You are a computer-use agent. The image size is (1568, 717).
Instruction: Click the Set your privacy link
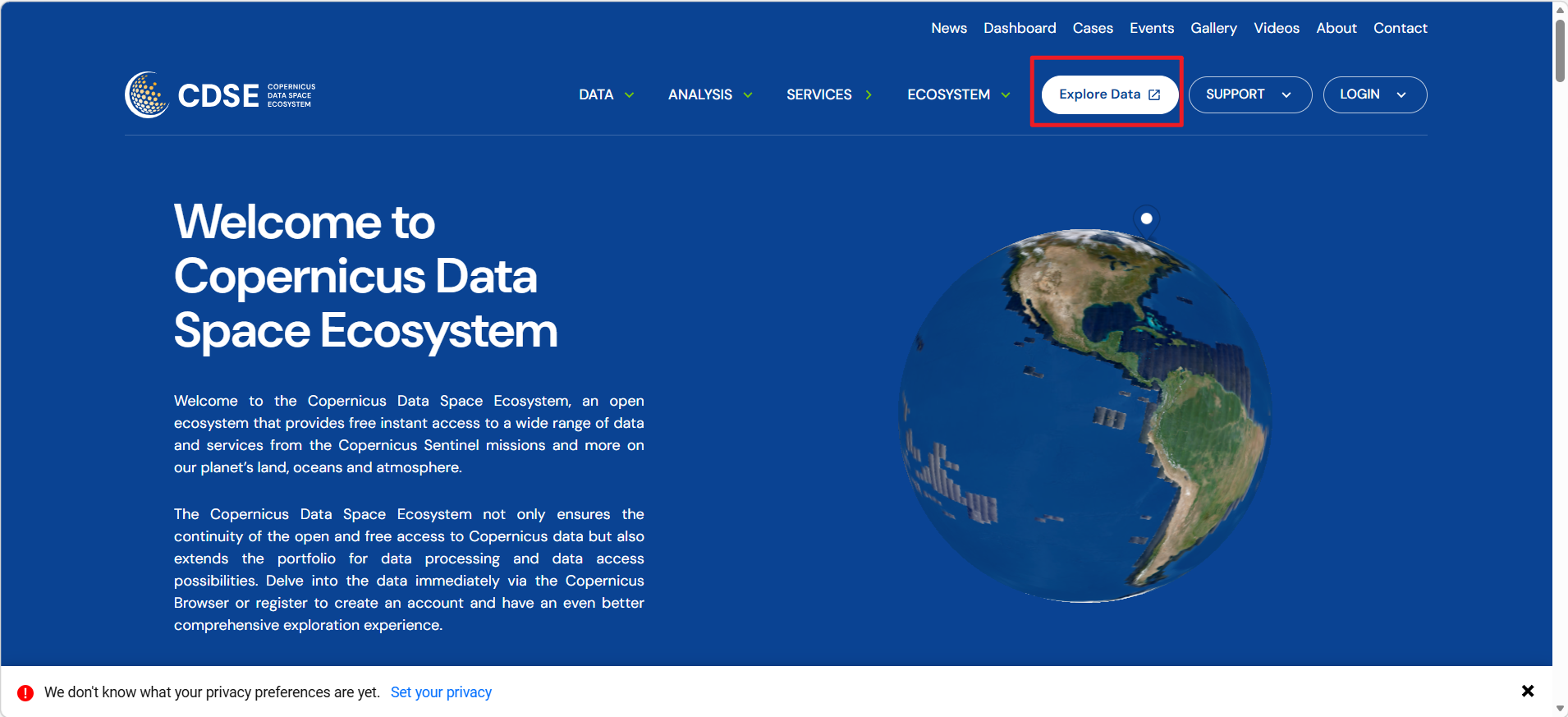(x=441, y=692)
